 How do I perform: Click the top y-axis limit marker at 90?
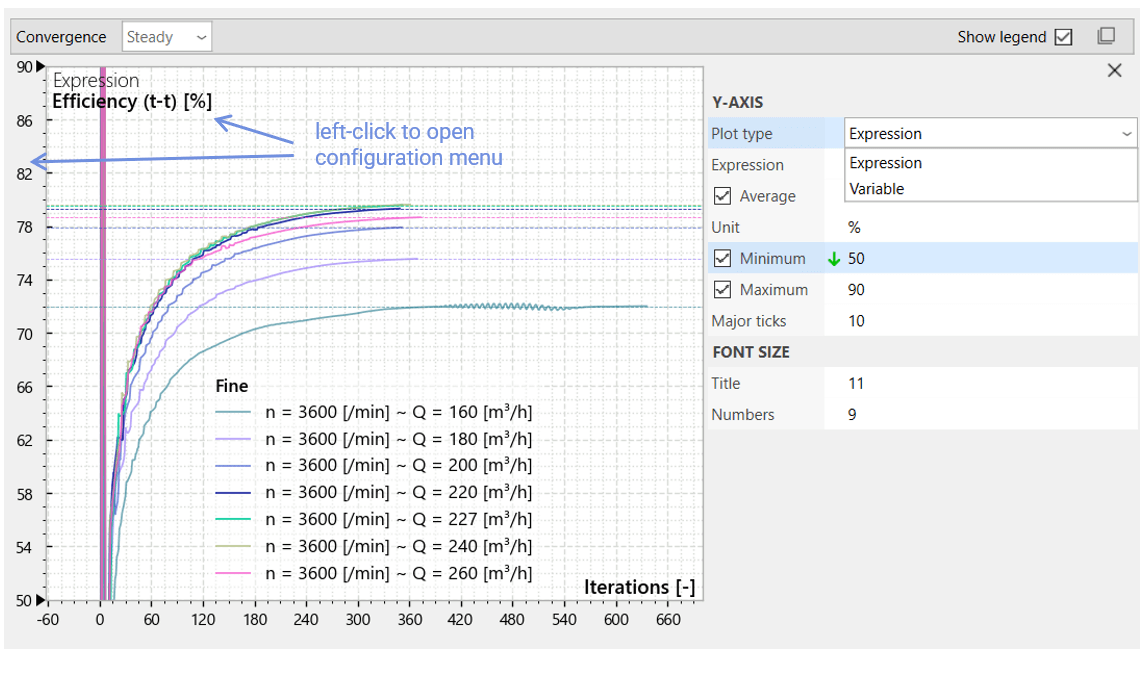[x=41, y=66]
